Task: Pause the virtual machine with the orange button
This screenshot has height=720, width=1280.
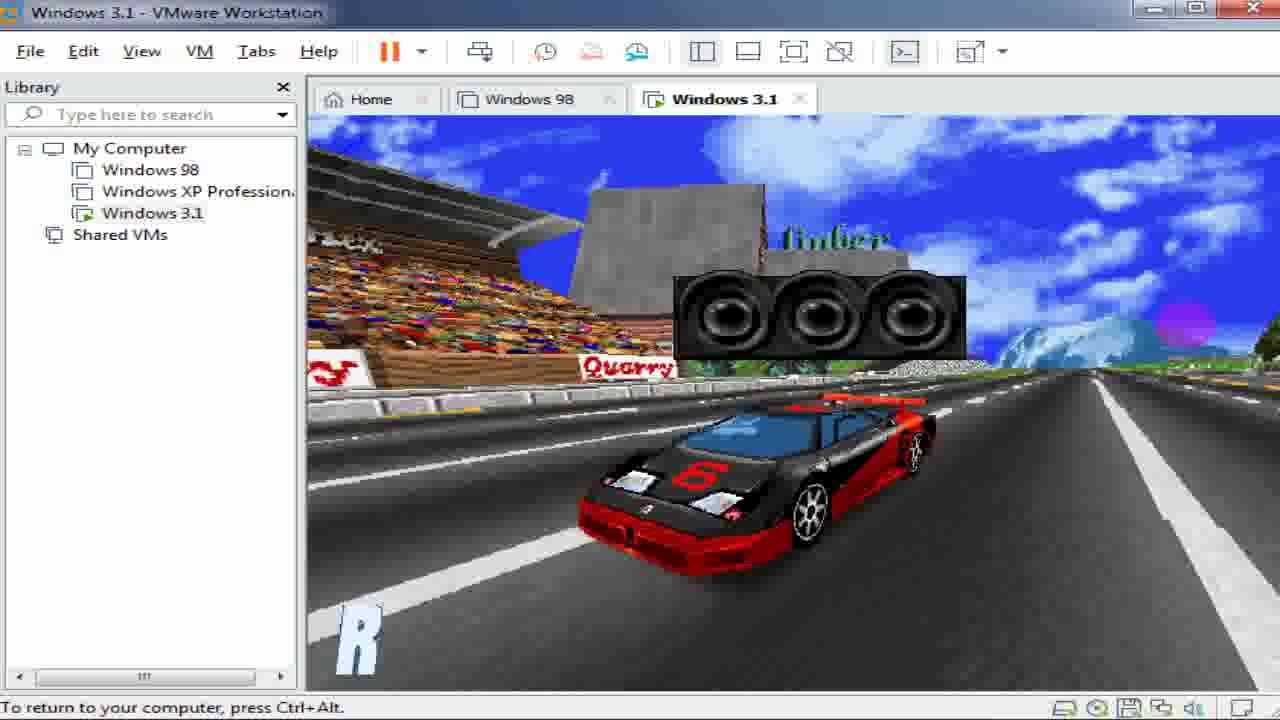Action: (389, 52)
